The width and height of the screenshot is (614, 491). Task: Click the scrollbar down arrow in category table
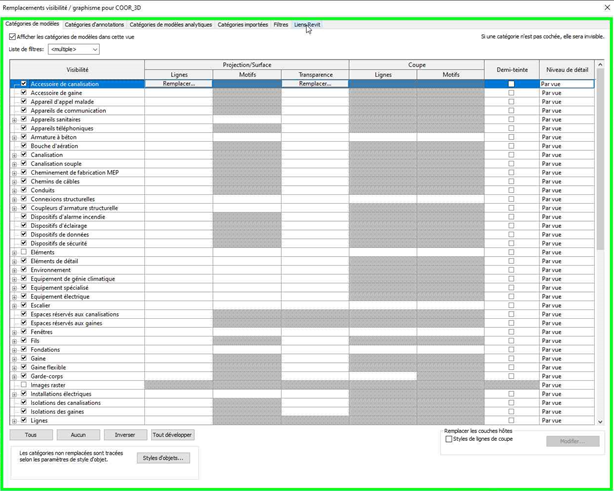click(601, 421)
